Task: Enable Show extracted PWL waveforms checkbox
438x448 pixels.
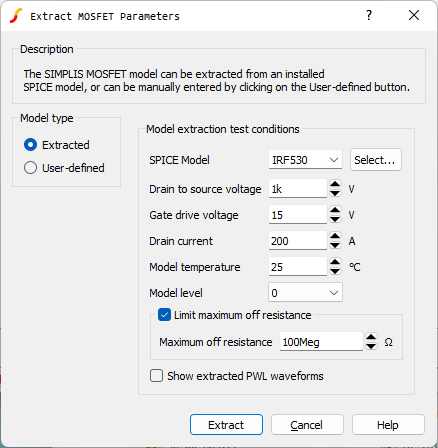Action: 156,376
